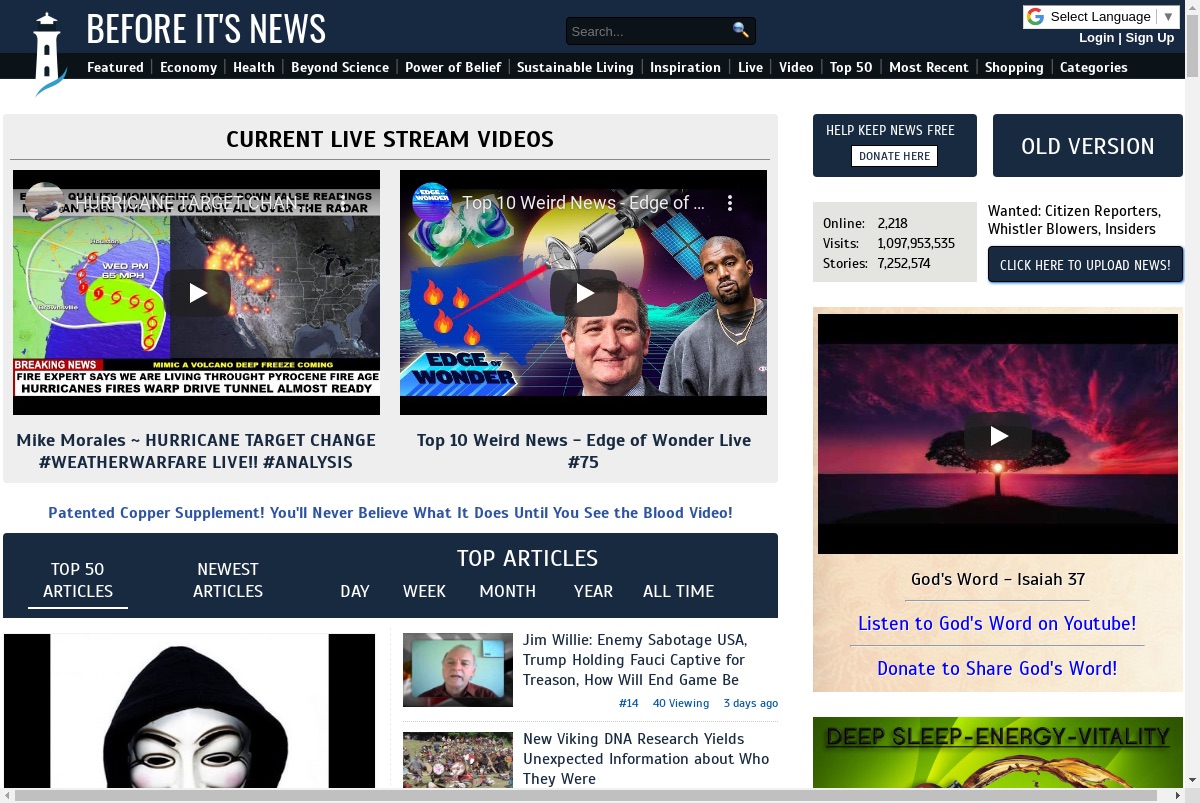Open the Login link

click(1096, 38)
